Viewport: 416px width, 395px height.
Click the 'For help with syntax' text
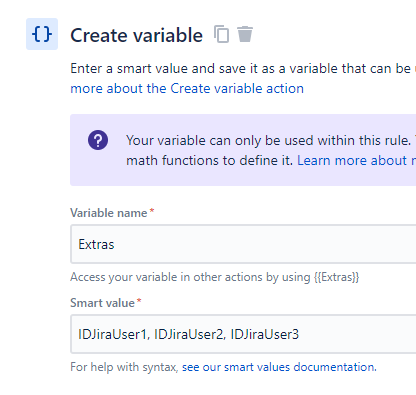coord(124,367)
